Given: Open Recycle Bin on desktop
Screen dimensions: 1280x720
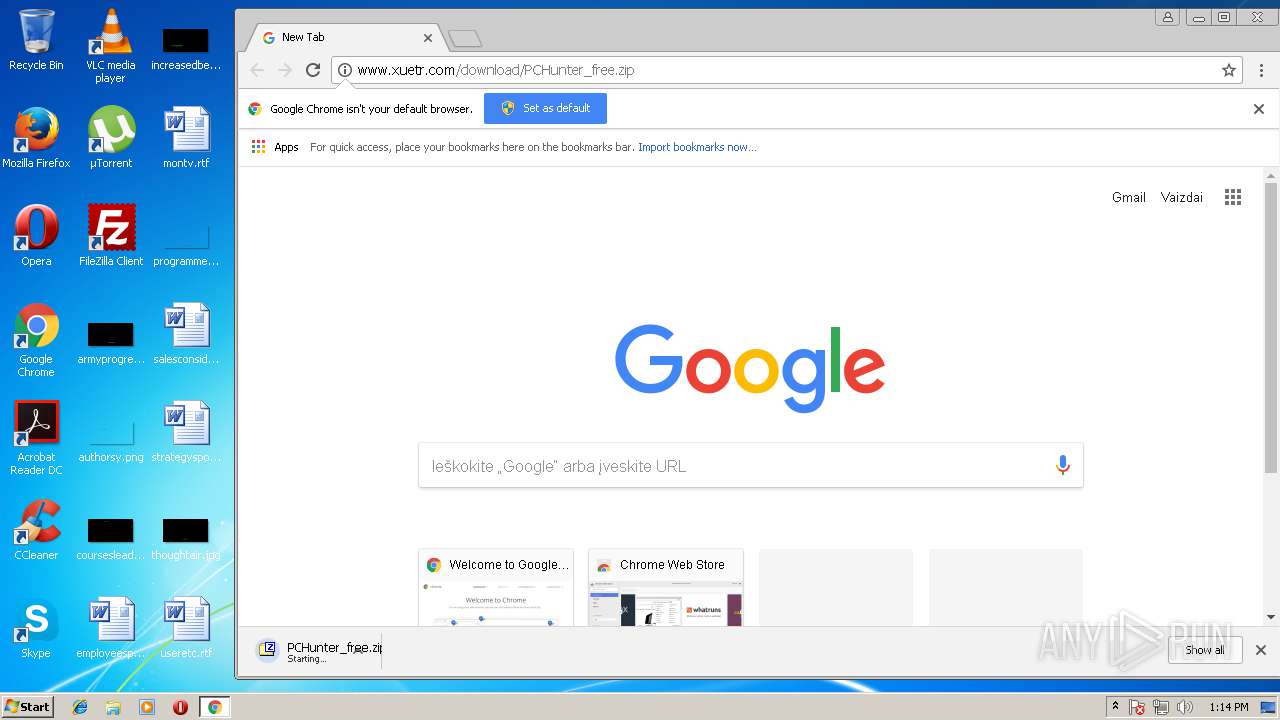Looking at the screenshot, I should (x=36, y=40).
